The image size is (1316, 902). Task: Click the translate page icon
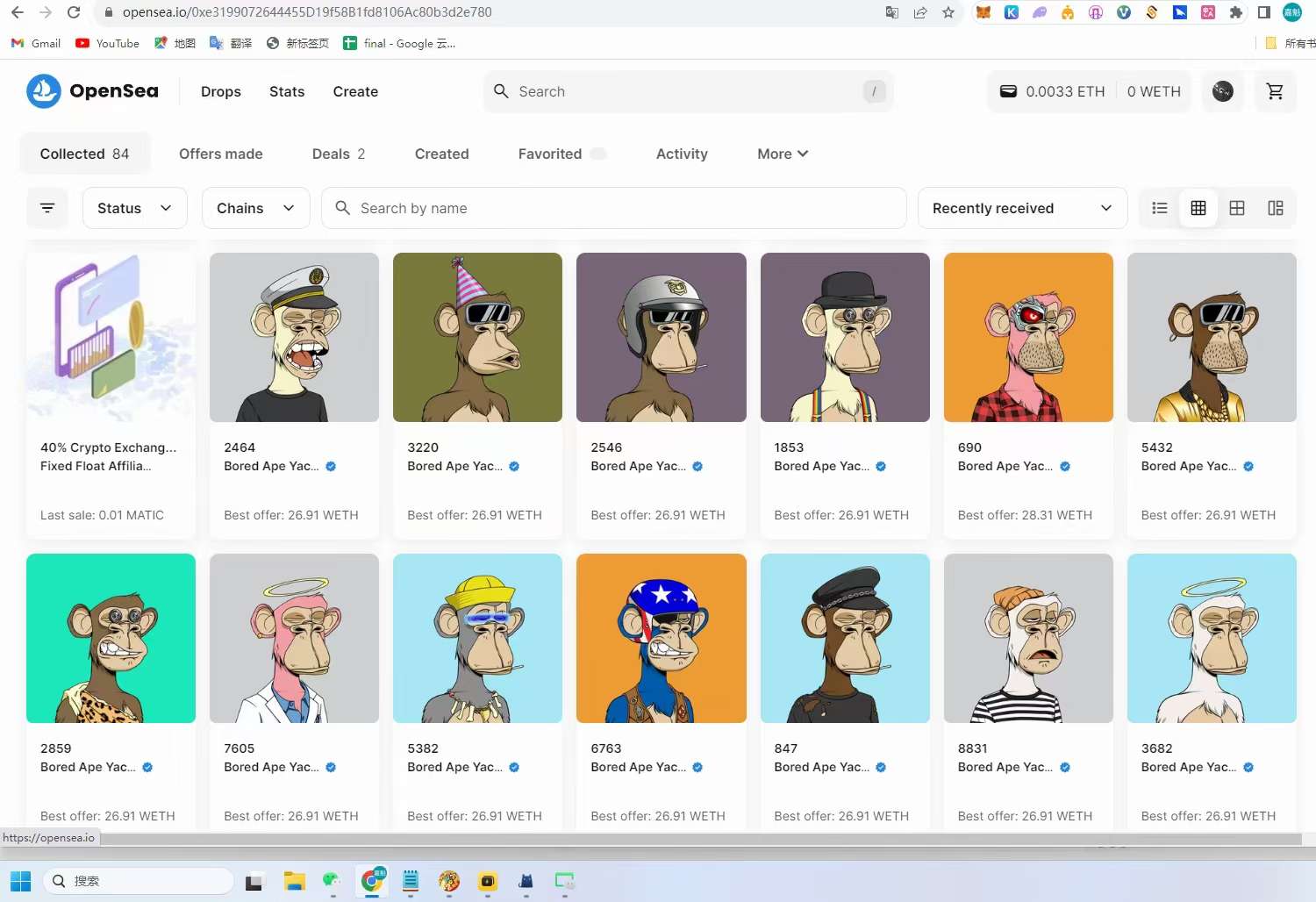tap(892, 12)
